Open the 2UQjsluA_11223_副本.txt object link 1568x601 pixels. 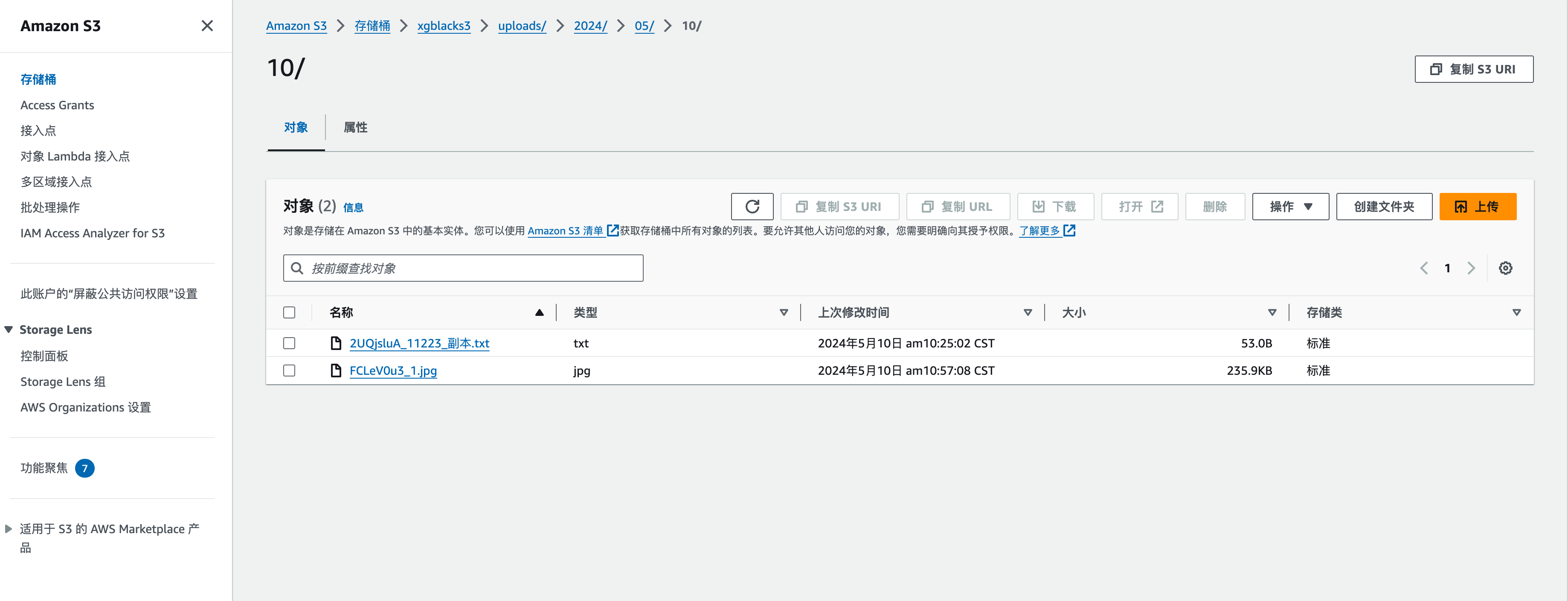click(x=419, y=343)
